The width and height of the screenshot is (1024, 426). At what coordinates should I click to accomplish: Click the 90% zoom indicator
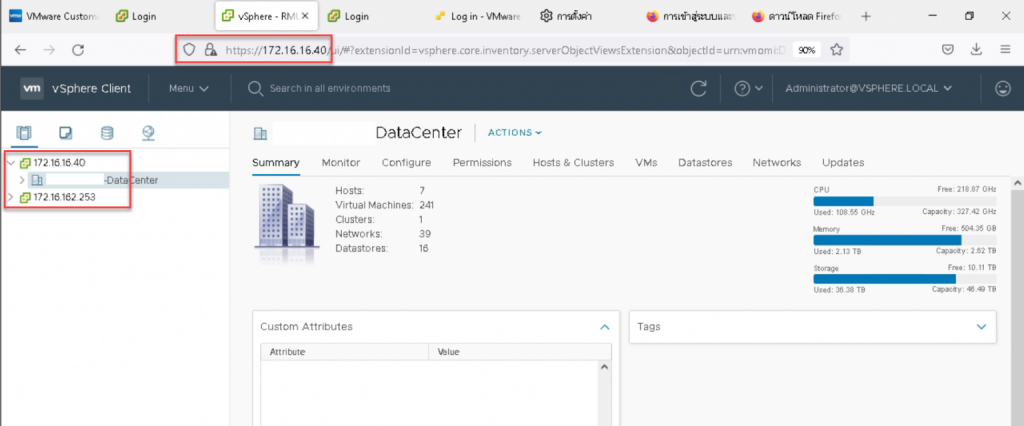807,50
